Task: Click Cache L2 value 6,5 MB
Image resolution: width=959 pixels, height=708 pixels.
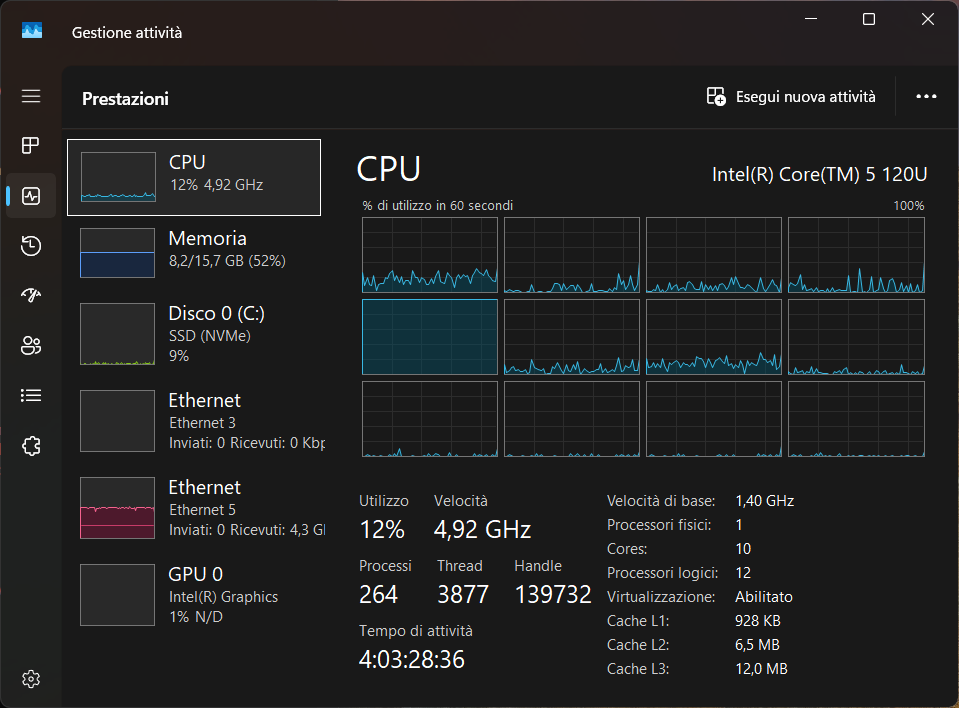Action: [757, 645]
